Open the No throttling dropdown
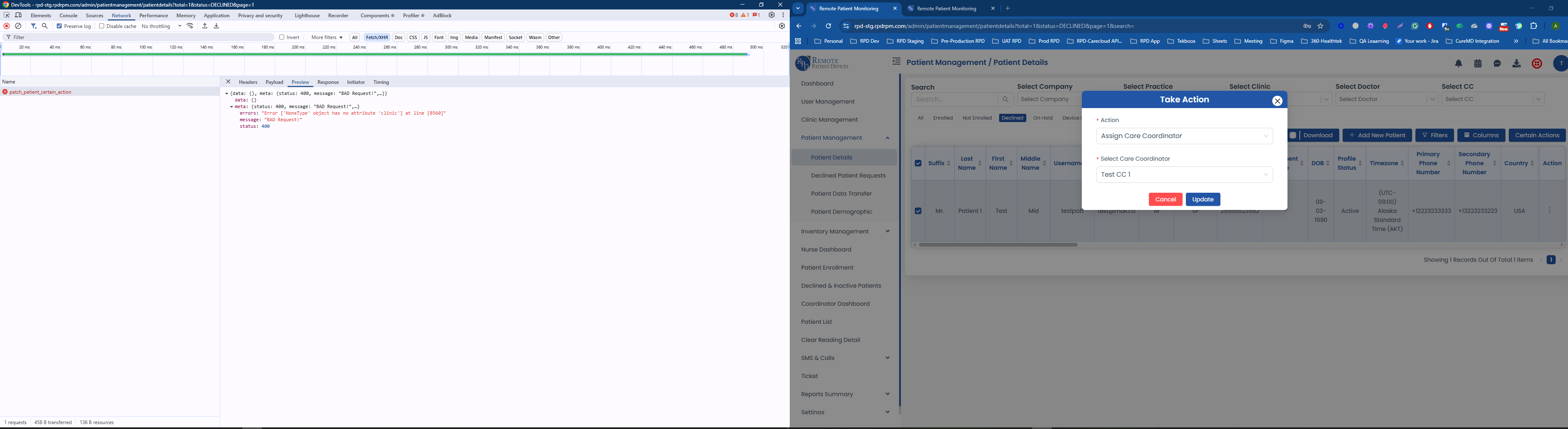Screen dimensions: 1568x429 pyautogui.click(x=161, y=26)
